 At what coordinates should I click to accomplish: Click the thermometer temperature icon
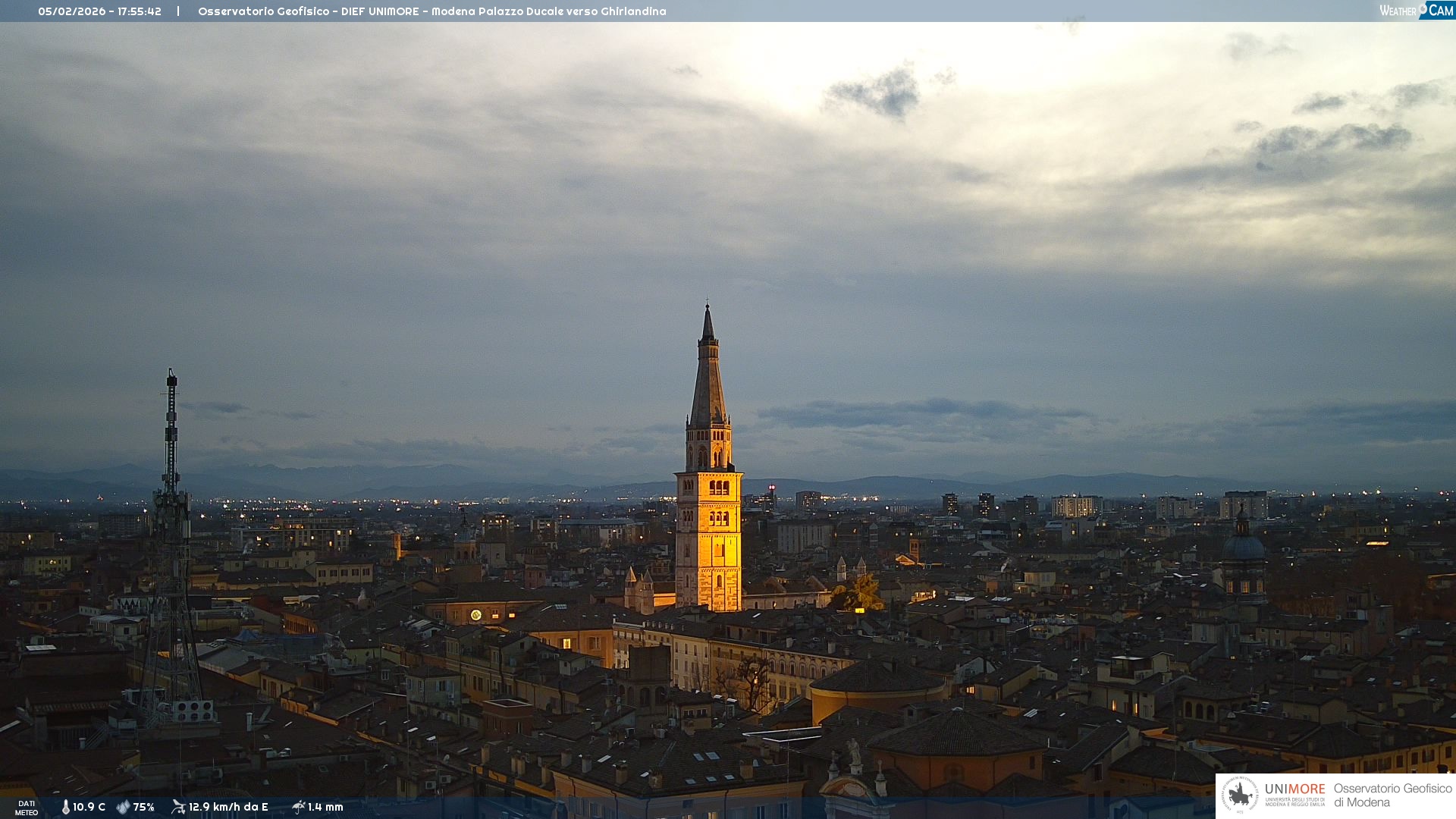pyautogui.click(x=66, y=807)
